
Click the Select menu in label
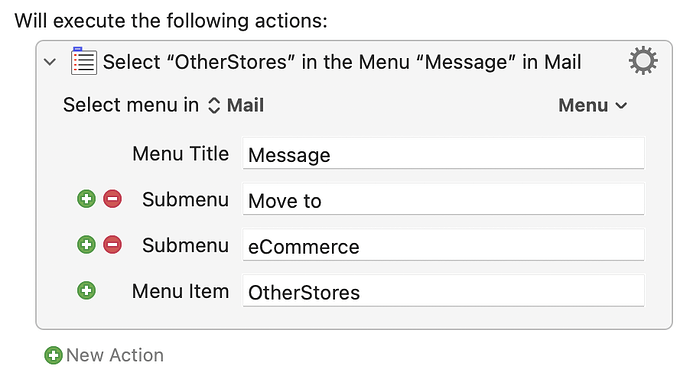131,105
